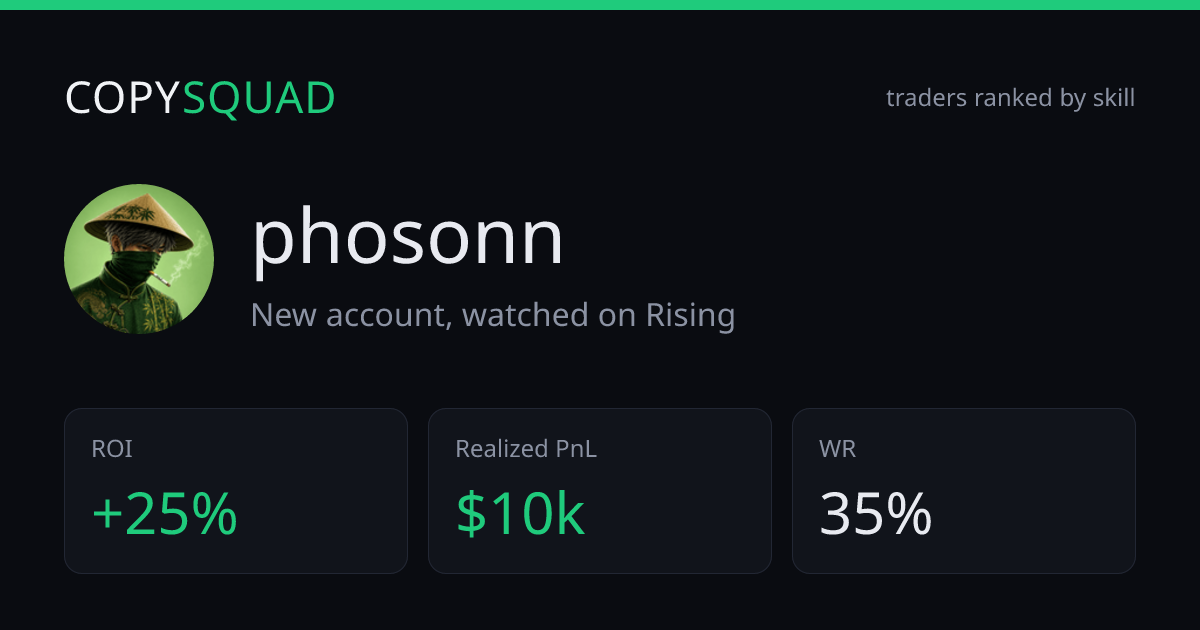Select the phosonn trader name
Image resolution: width=1200 pixels, height=630 pixels.
pos(407,241)
